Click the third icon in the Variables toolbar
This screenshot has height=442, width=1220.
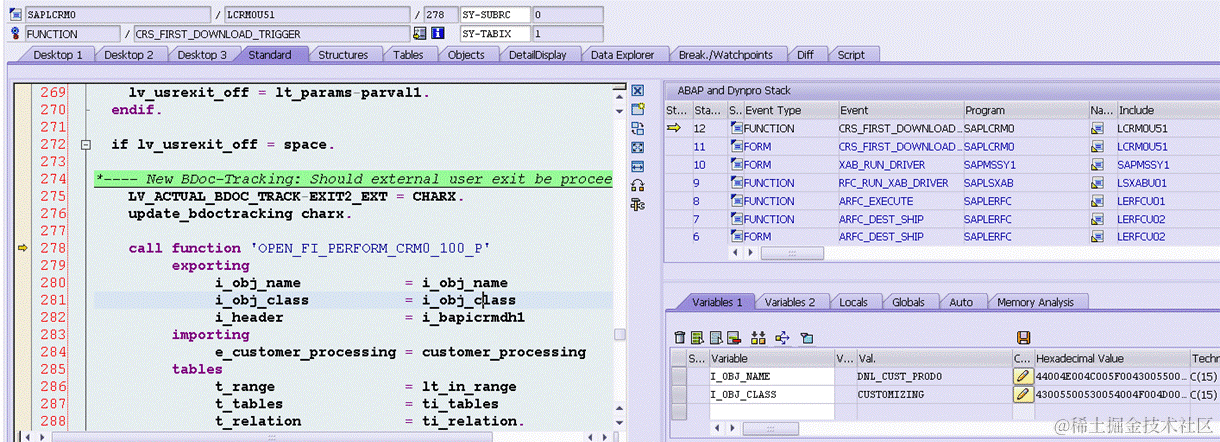click(715, 338)
